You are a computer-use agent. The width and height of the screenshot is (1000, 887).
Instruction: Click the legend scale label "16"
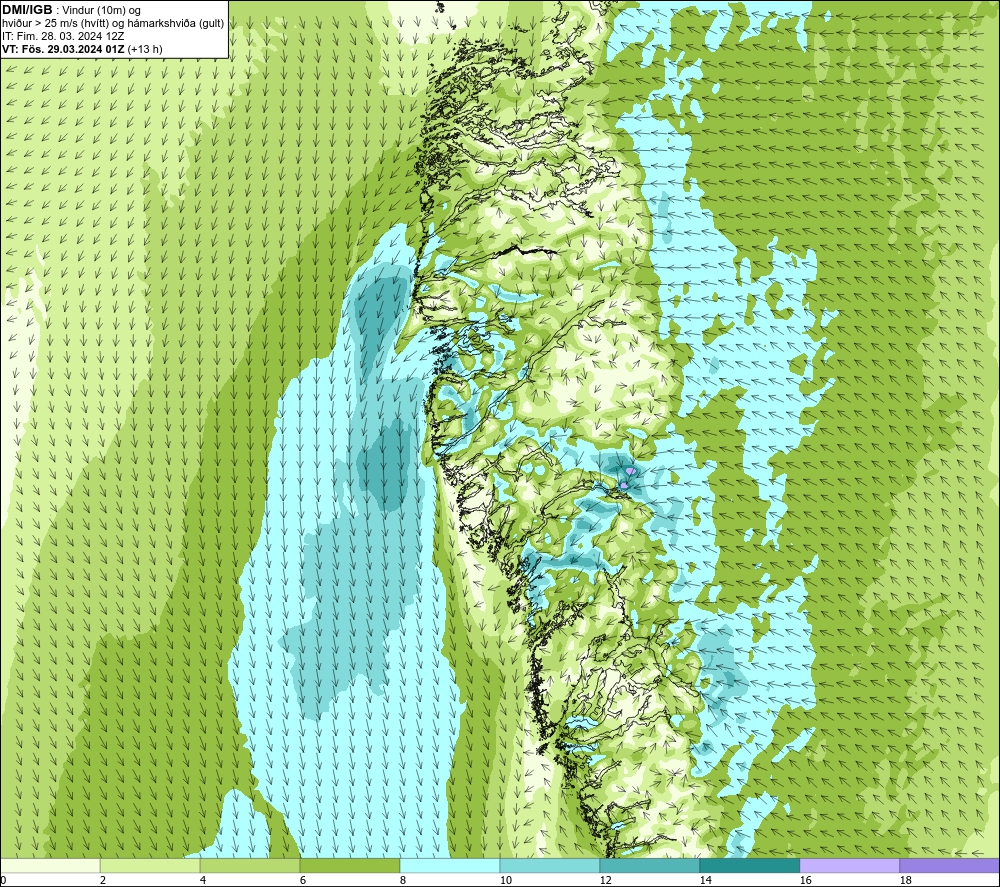coord(805,881)
